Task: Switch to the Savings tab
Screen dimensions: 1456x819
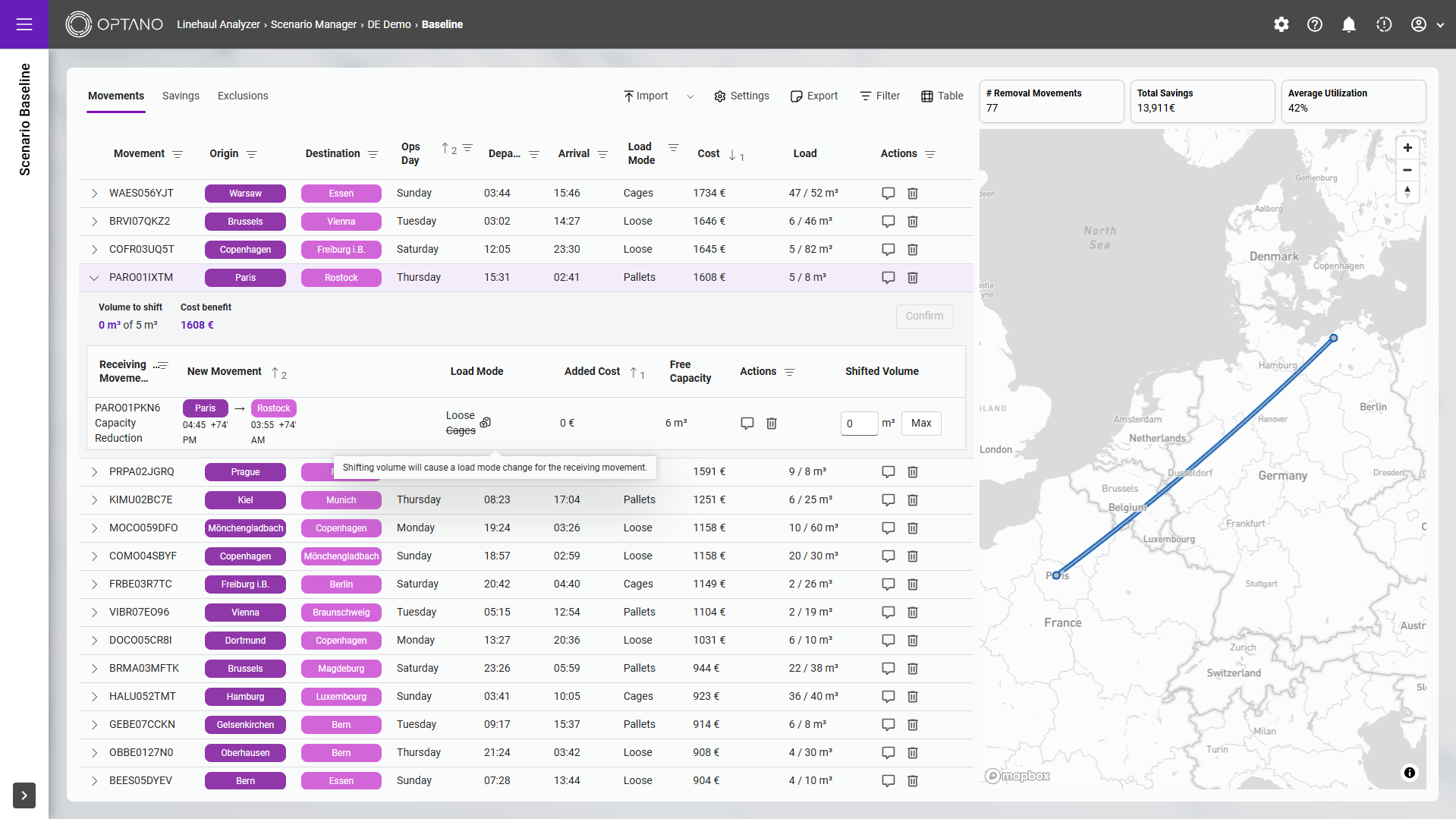Action: point(181,96)
